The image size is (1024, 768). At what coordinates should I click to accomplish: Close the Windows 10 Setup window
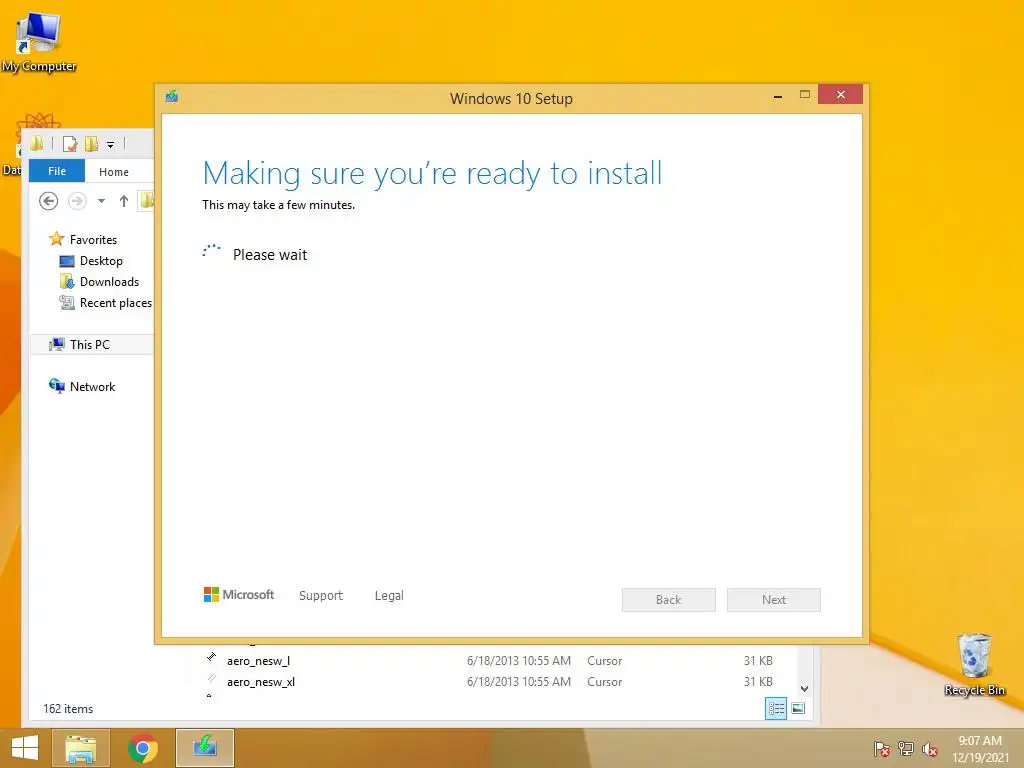(x=840, y=95)
